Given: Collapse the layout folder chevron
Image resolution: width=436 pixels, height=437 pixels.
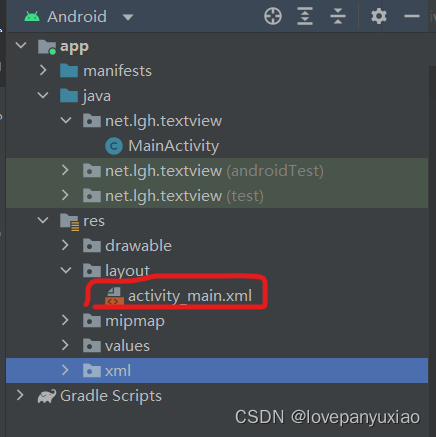Looking at the screenshot, I should [66, 270].
